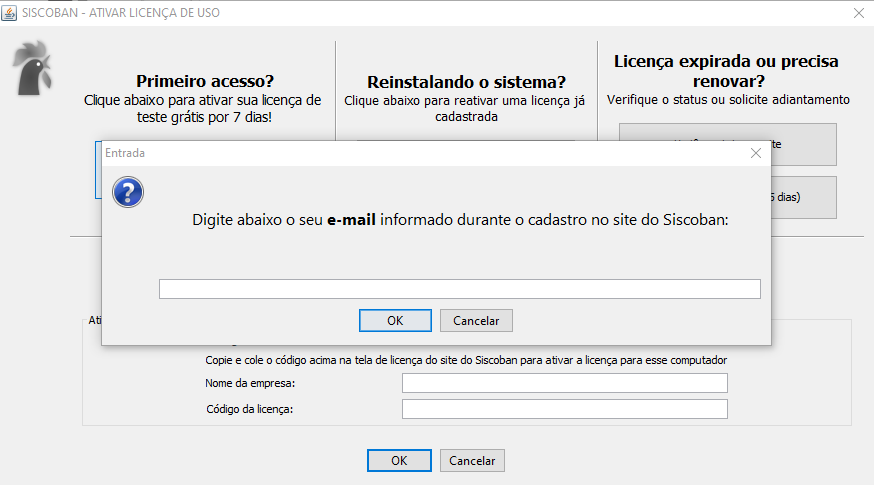This screenshot has width=874, height=485.
Task: Click the Código da licença text field
Action: pyautogui.click(x=564, y=409)
